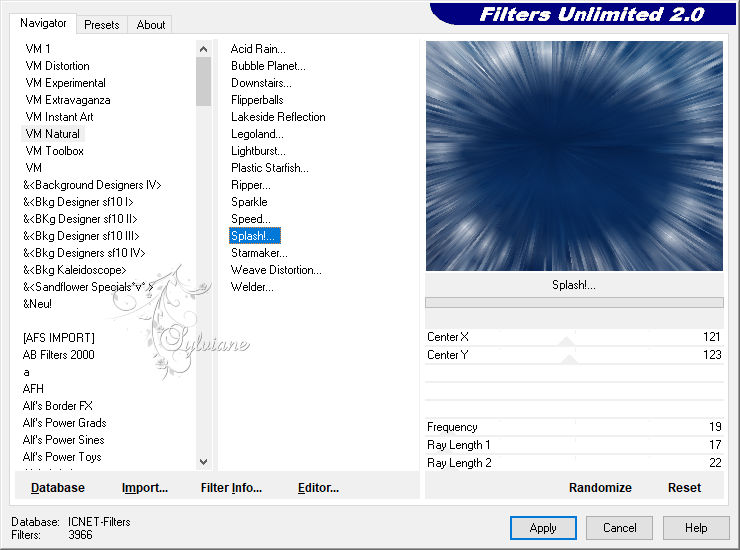Open the Help button

[x=696, y=528]
